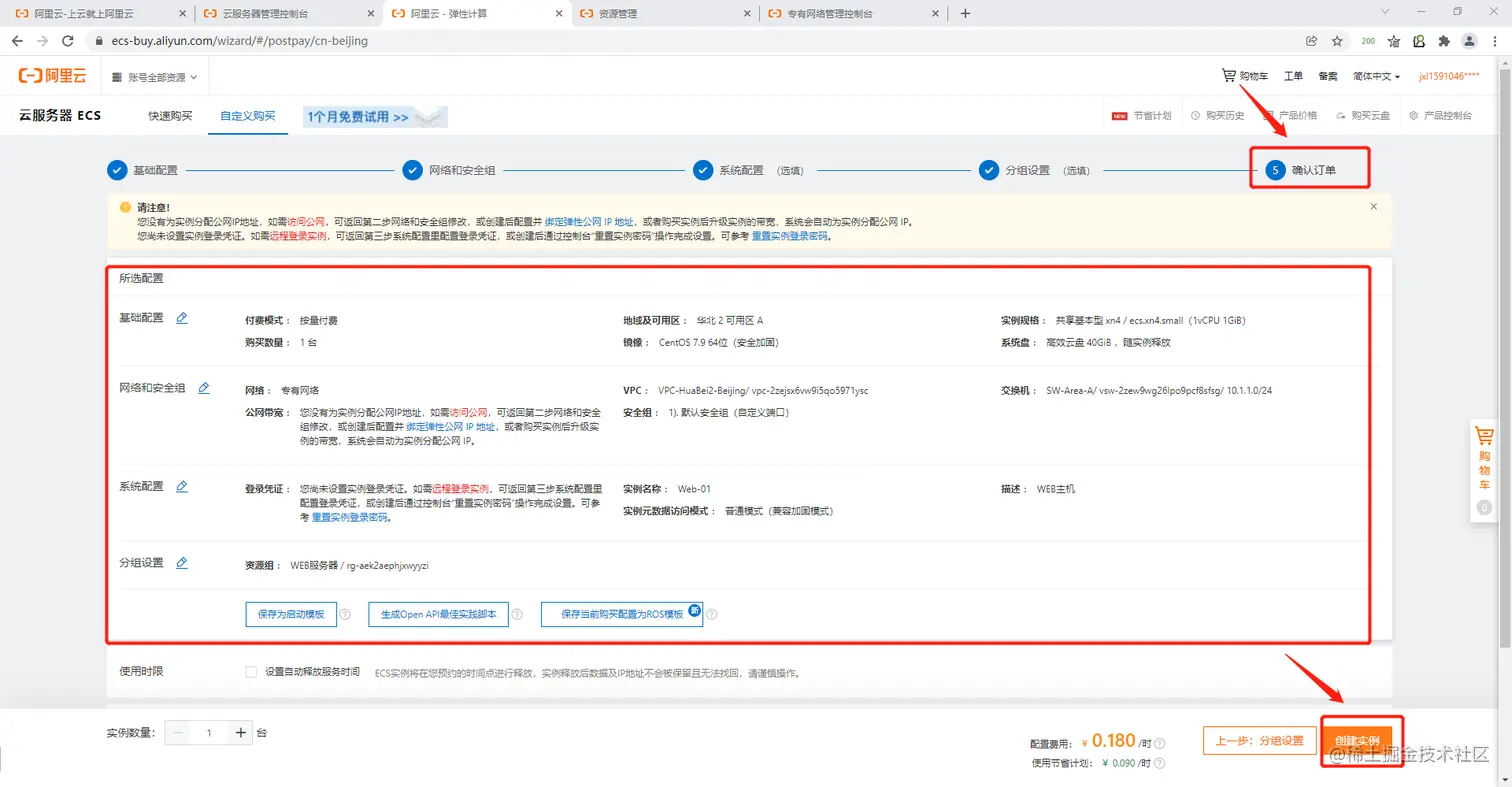
Task: Show help for ROS模板 save button
Action: (x=712, y=614)
